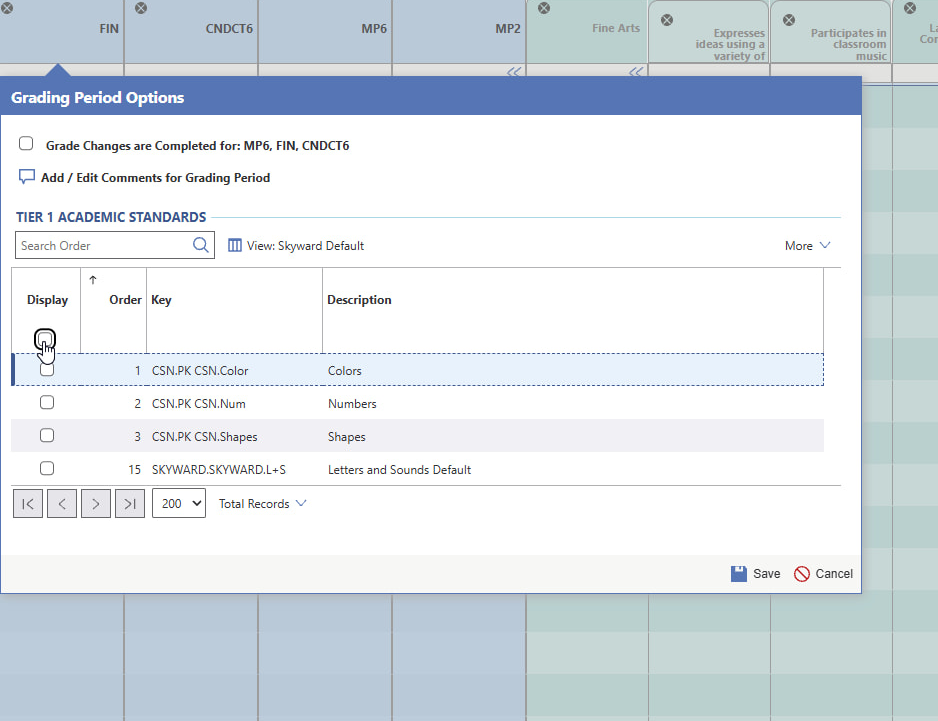Click the red Cancel prohibition icon
The image size is (938, 721).
tap(801, 574)
